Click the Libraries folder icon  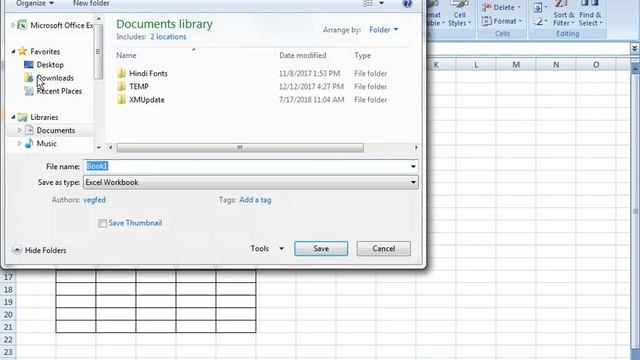(22, 117)
